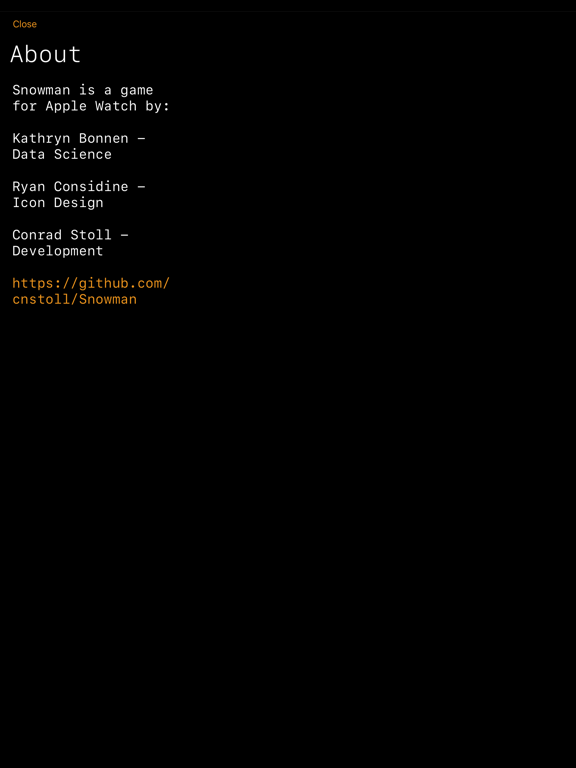The image size is (576, 768).
Task: Select the Kathryn Bonnen credit name
Action: (70, 138)
